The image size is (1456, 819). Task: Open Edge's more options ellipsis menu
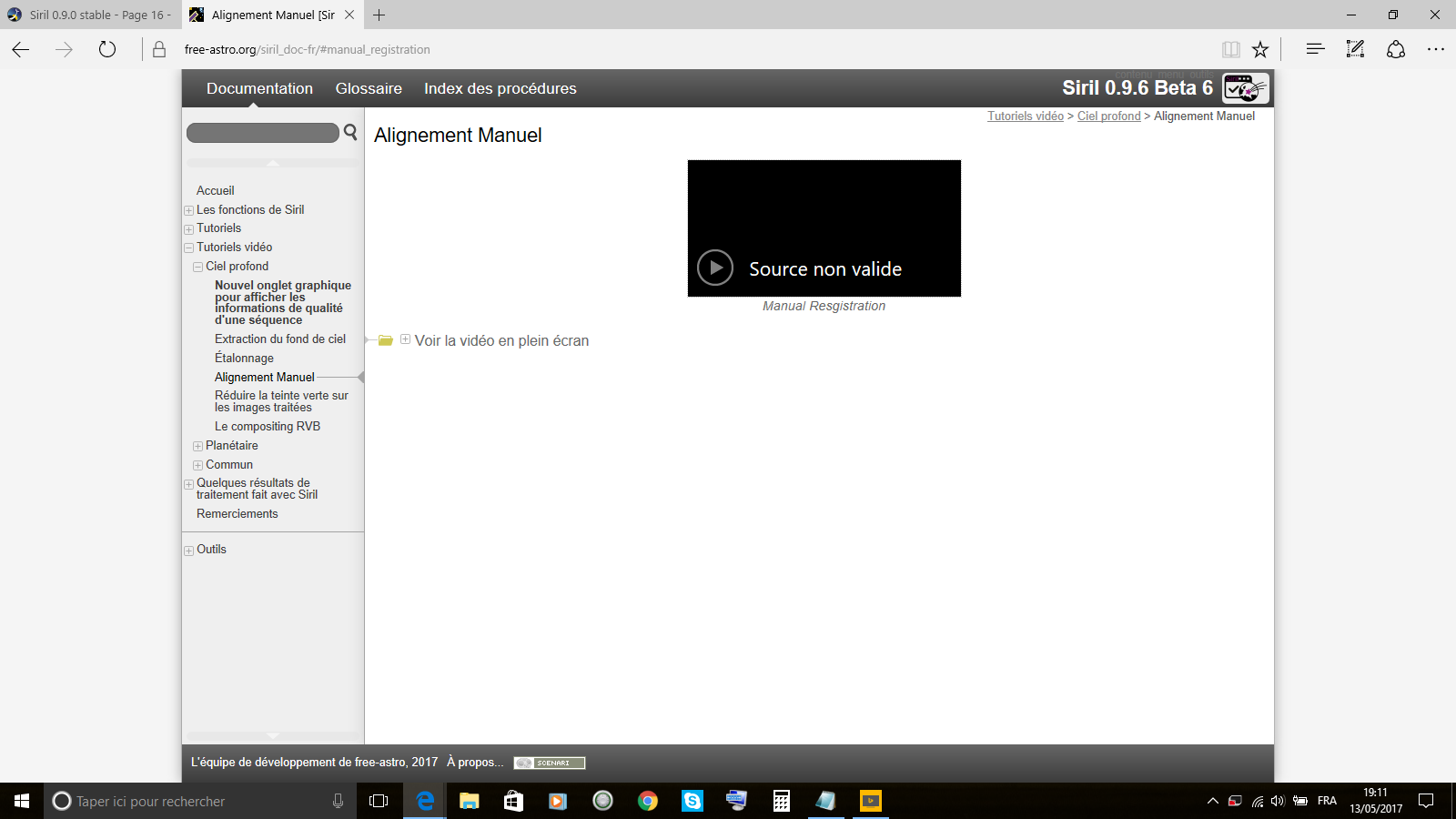click(x=1436, y=49)
